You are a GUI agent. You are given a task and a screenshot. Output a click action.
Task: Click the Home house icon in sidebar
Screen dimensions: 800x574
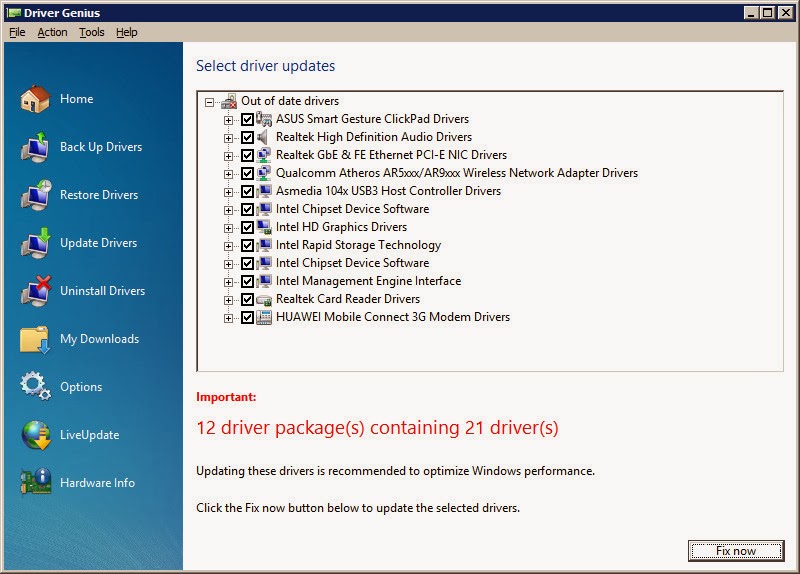click(x=35, y=98)
